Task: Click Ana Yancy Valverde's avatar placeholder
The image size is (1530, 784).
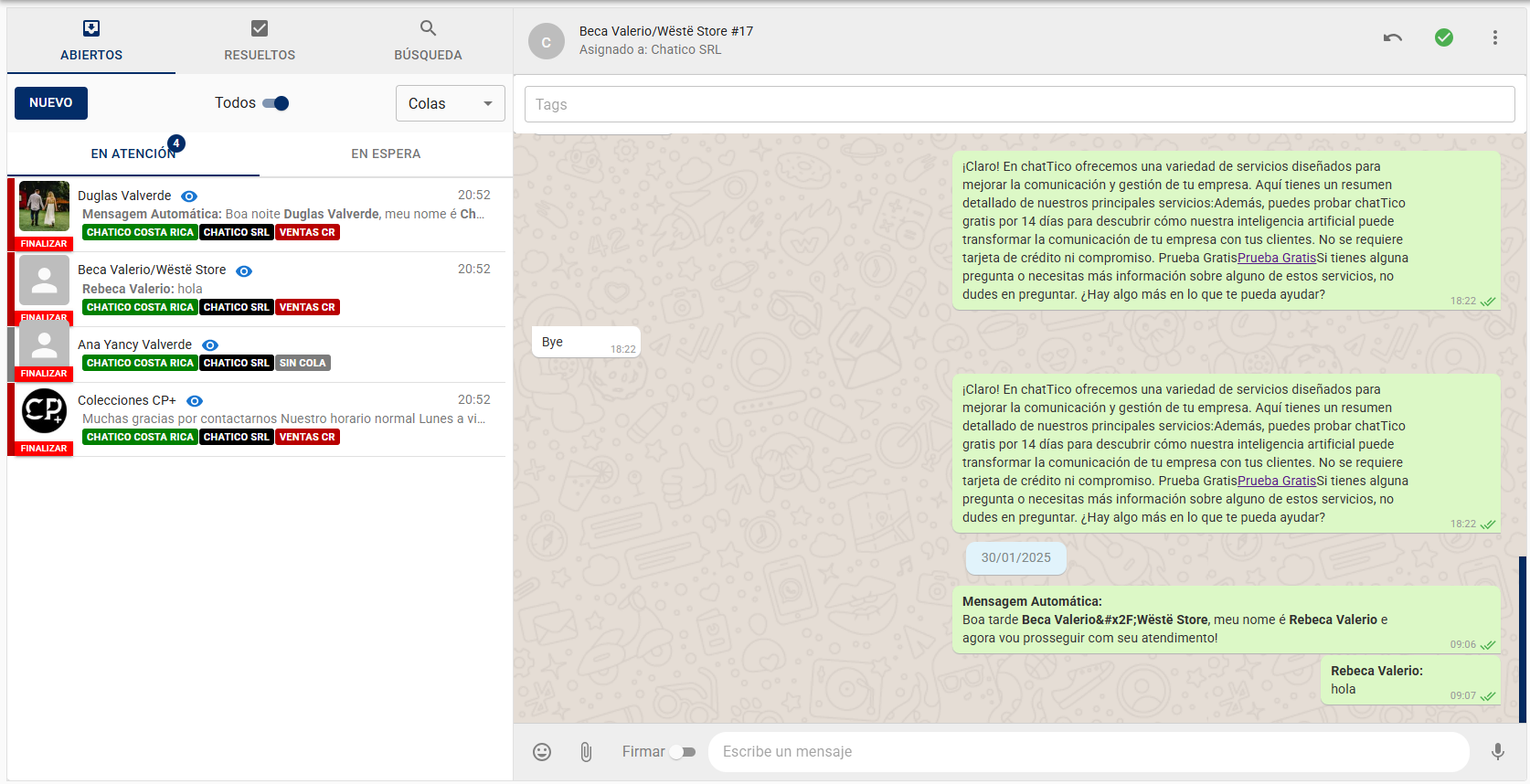Action: click(44, 345)
